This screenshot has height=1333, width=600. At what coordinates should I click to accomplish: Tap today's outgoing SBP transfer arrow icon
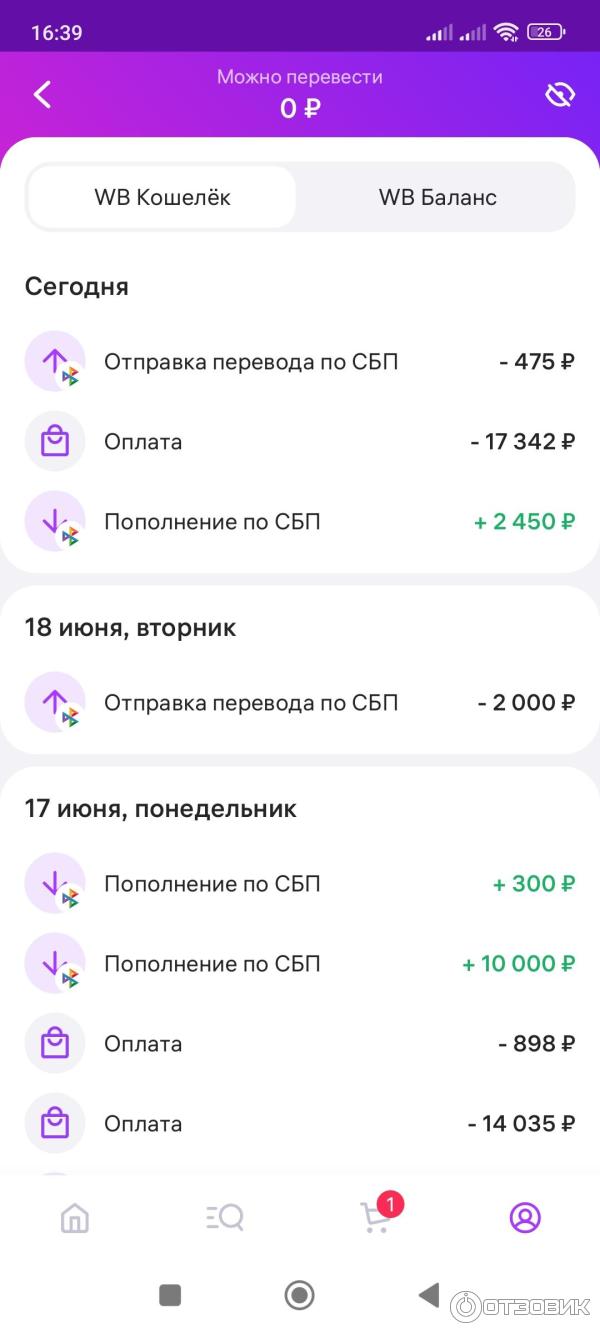pyautogui.click(x=55, y=361)
